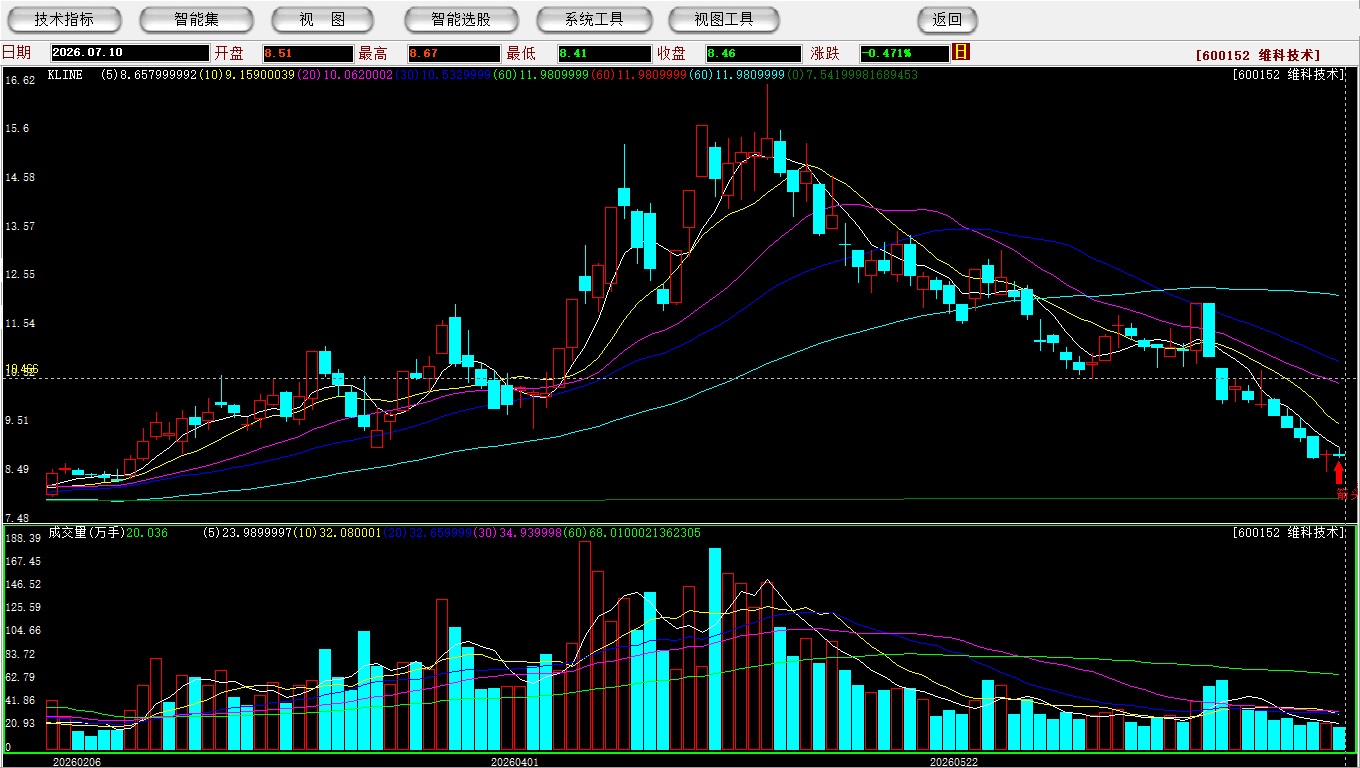Click the 日 daily period icon
1360x768 pixels.
coord(961,52)
